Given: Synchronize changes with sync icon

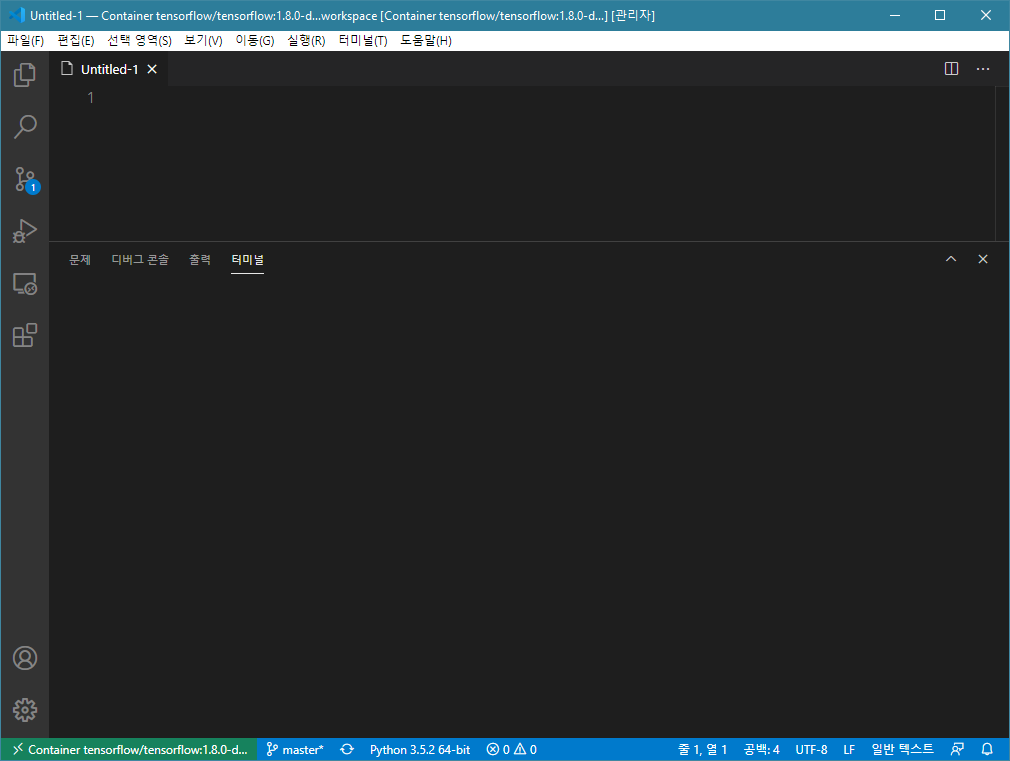Looking at the screenshot, I should (x=347, y=749).
